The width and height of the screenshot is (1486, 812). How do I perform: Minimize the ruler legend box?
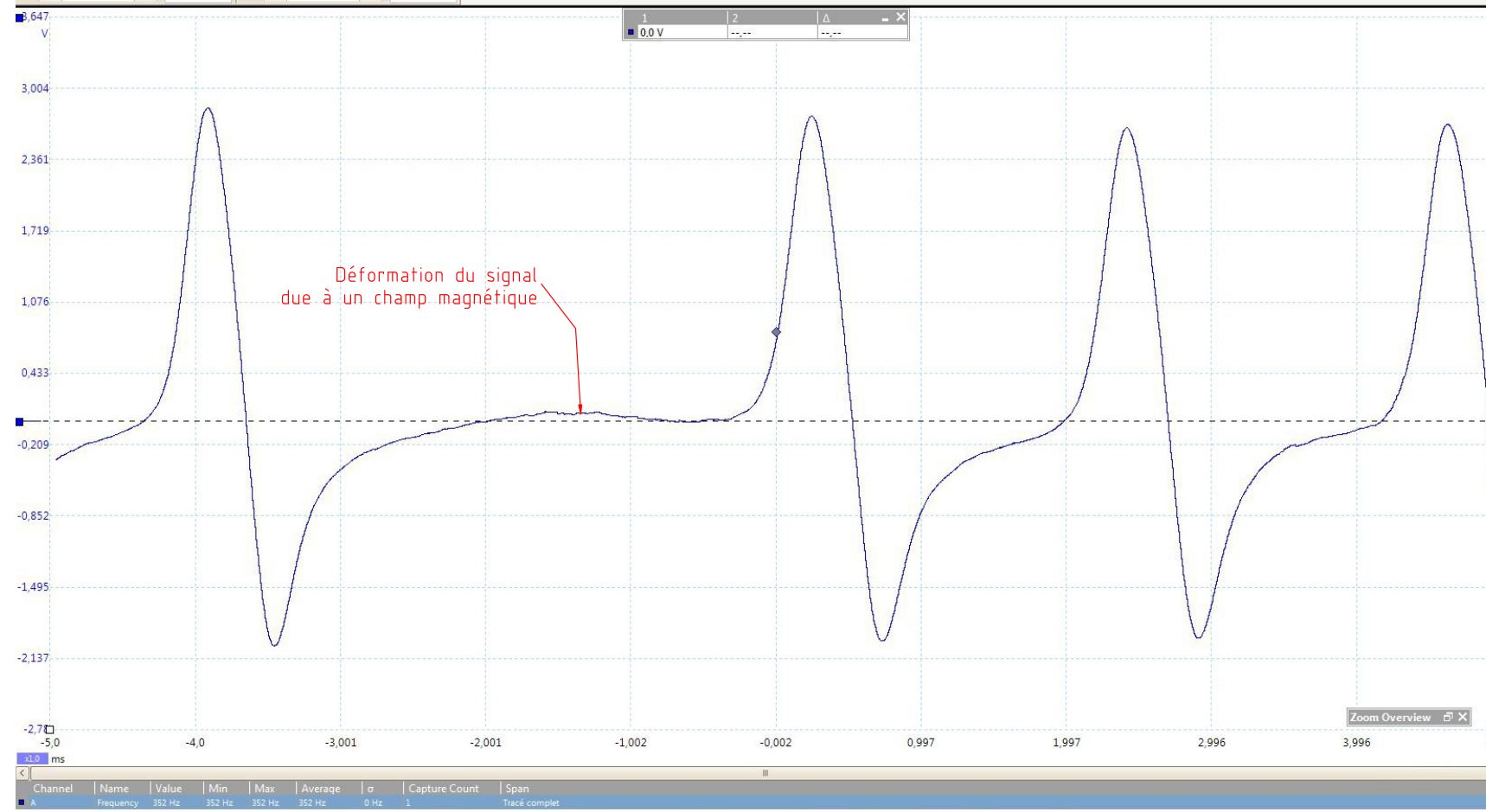(x=886, y=17)
